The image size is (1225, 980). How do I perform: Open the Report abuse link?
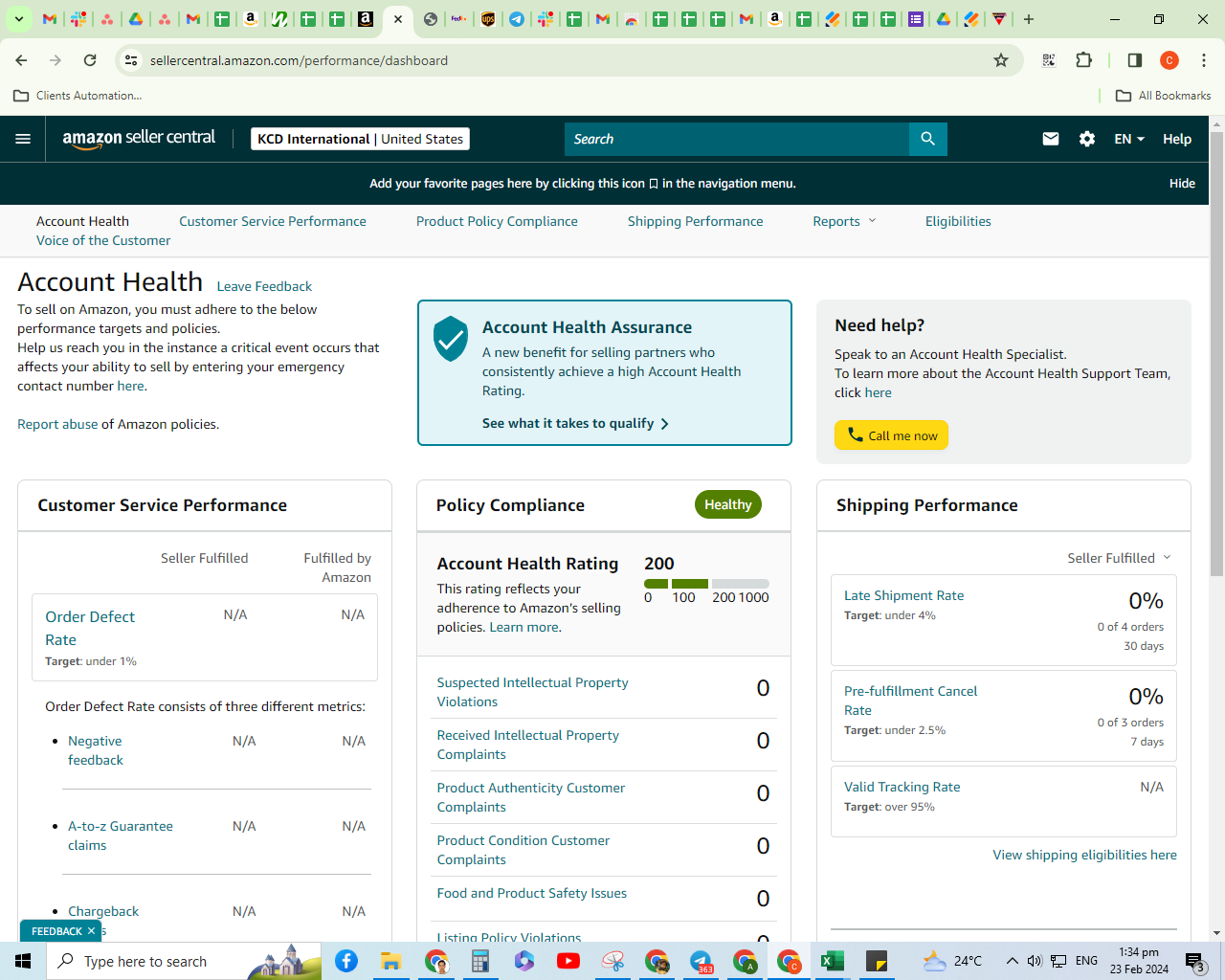[57, 424]
